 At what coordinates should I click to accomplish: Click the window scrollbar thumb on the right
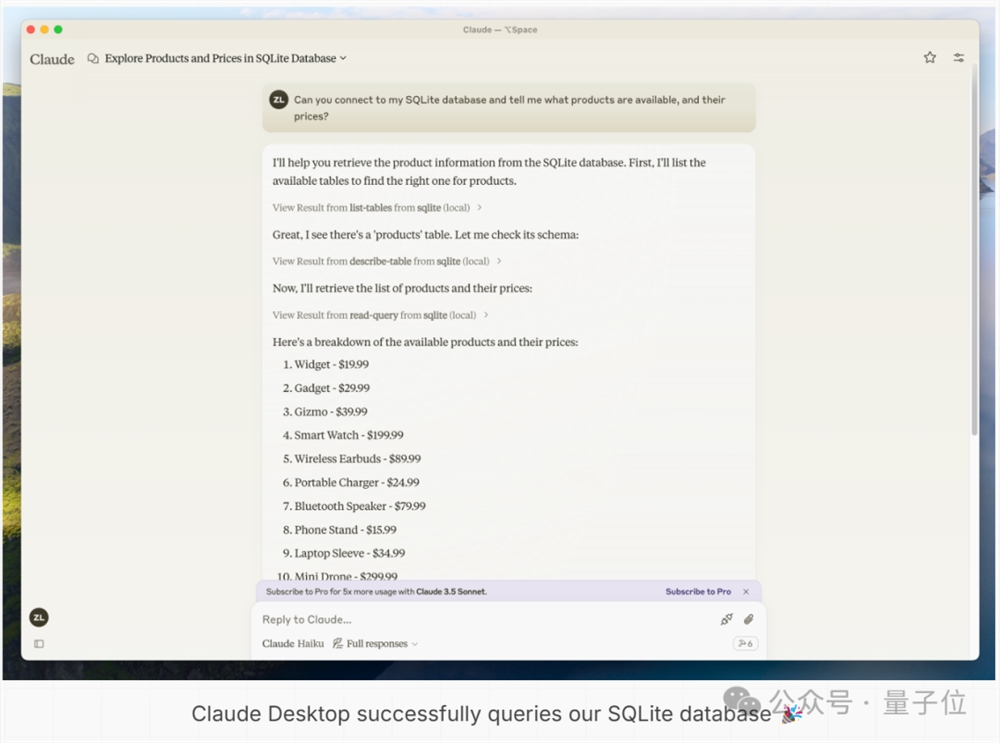pyautogui.click(x=974, y=249)
